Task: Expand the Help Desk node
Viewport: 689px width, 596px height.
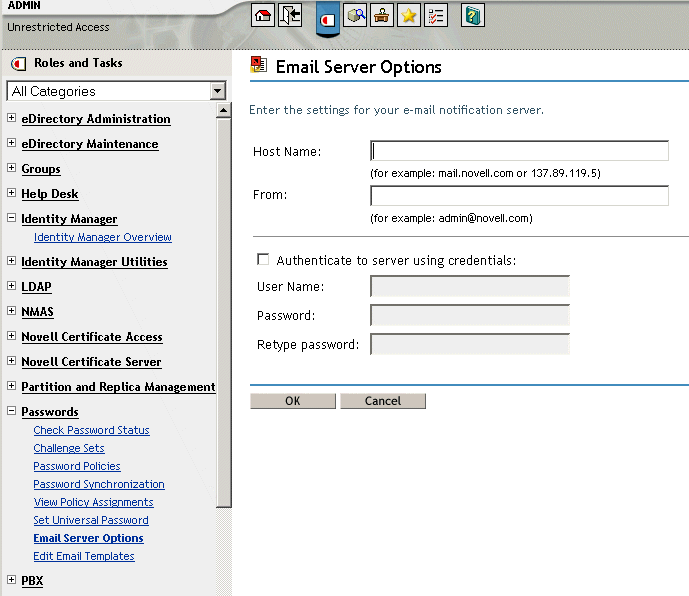Action: (x=11, y=193)
